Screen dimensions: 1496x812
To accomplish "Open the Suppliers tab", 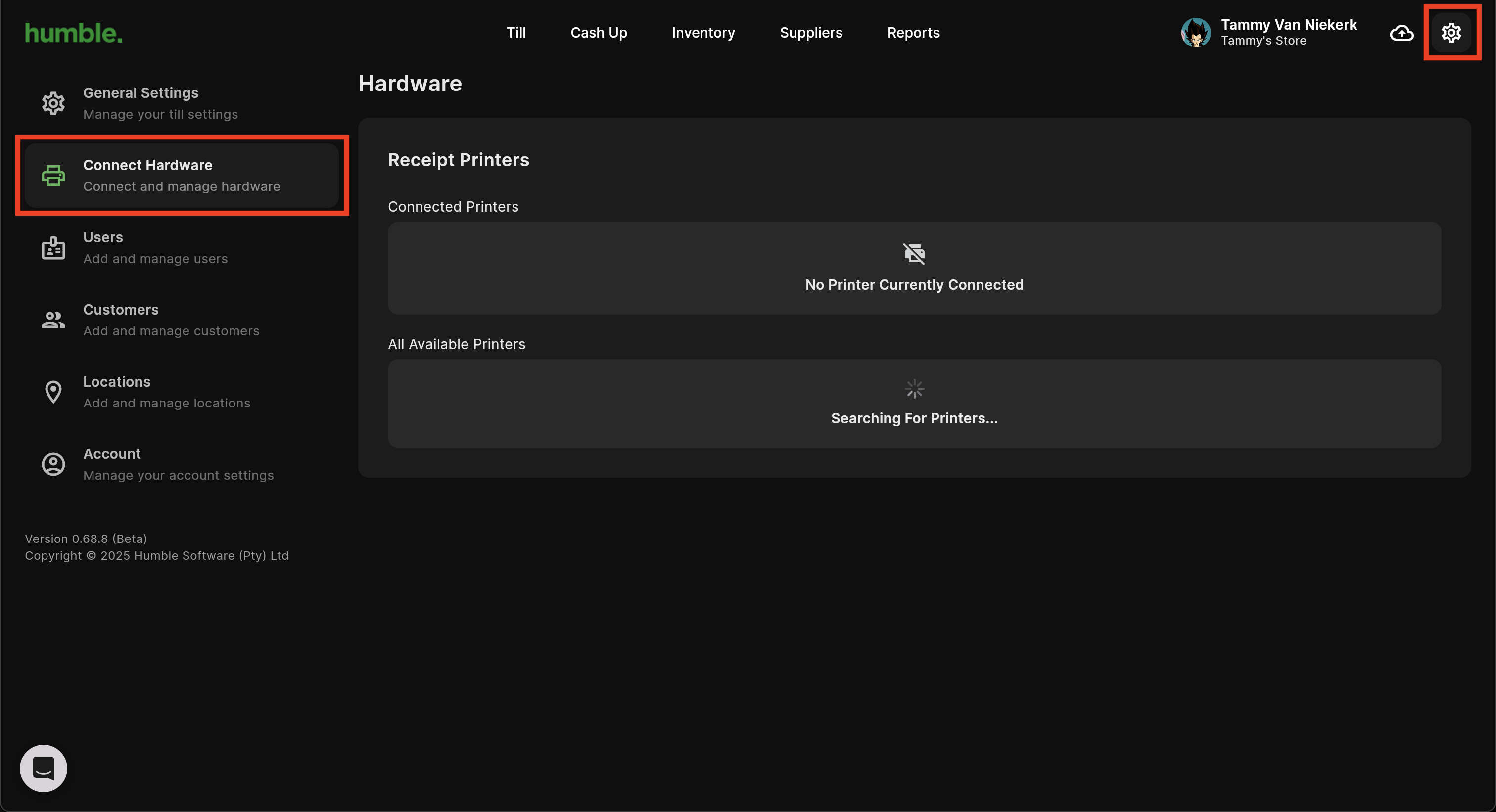I will point(811,33).
